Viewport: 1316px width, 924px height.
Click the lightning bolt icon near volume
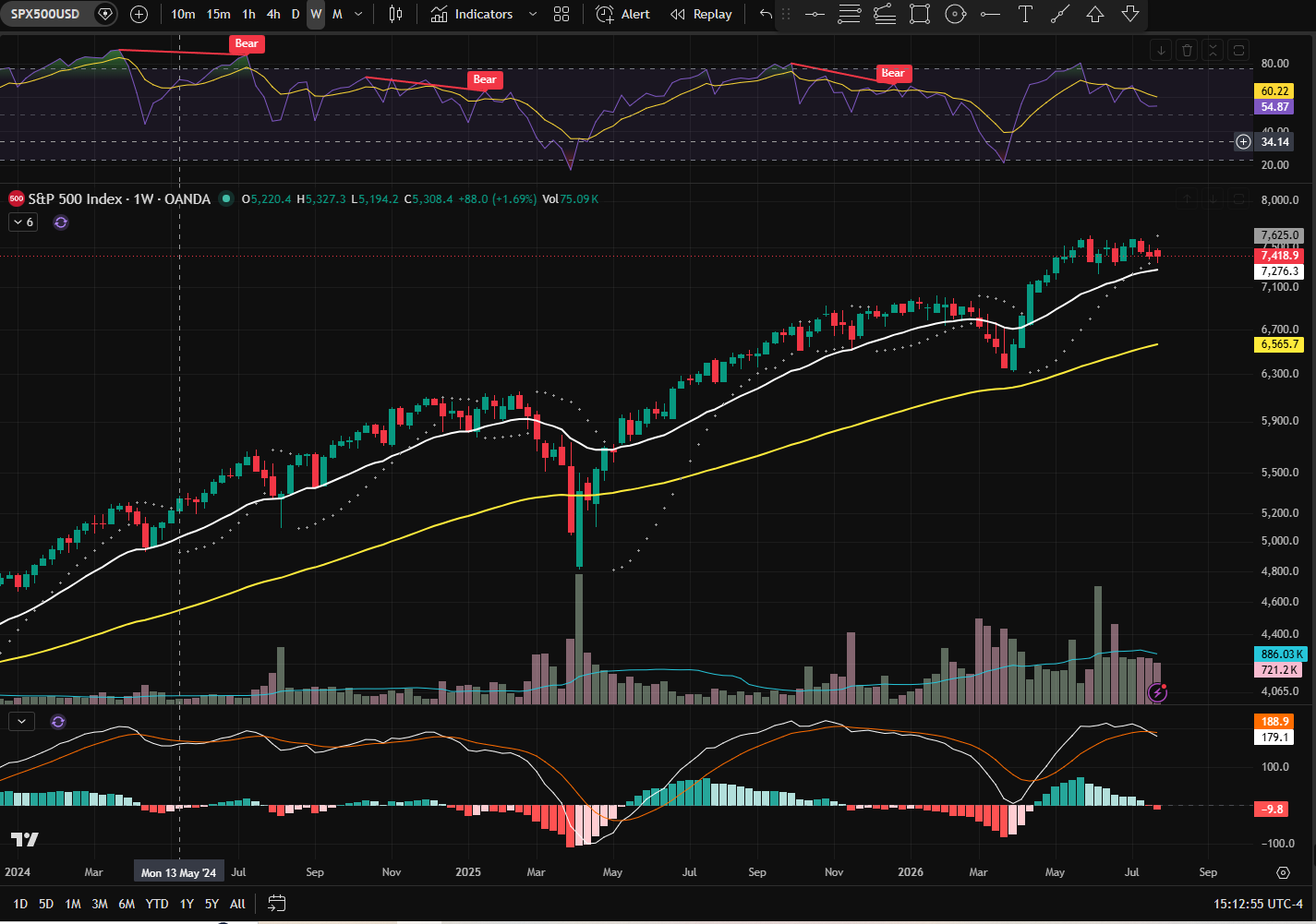tap(1157, 692)
